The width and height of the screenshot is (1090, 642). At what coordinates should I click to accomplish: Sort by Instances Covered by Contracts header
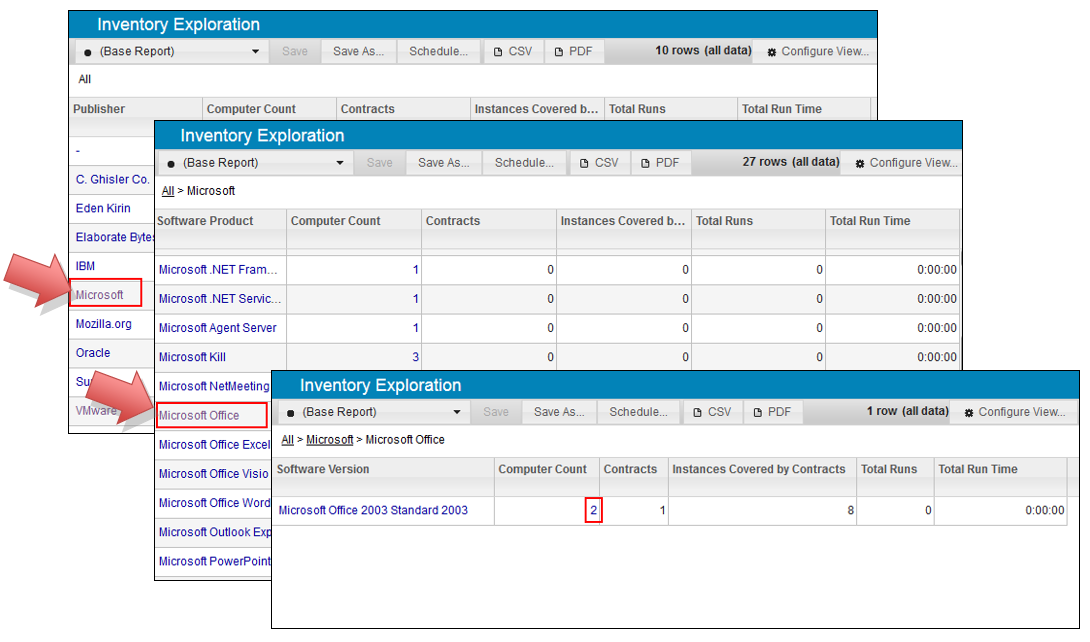759,470
